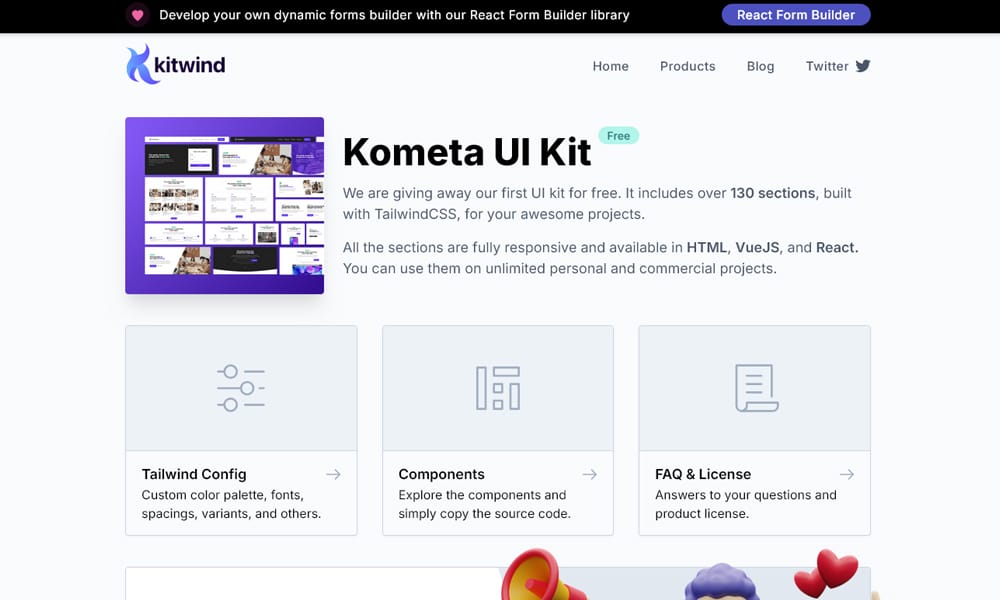1000x600 pixels.
Task: Open the Tailwind Config card title
Action: pos(194,474)
